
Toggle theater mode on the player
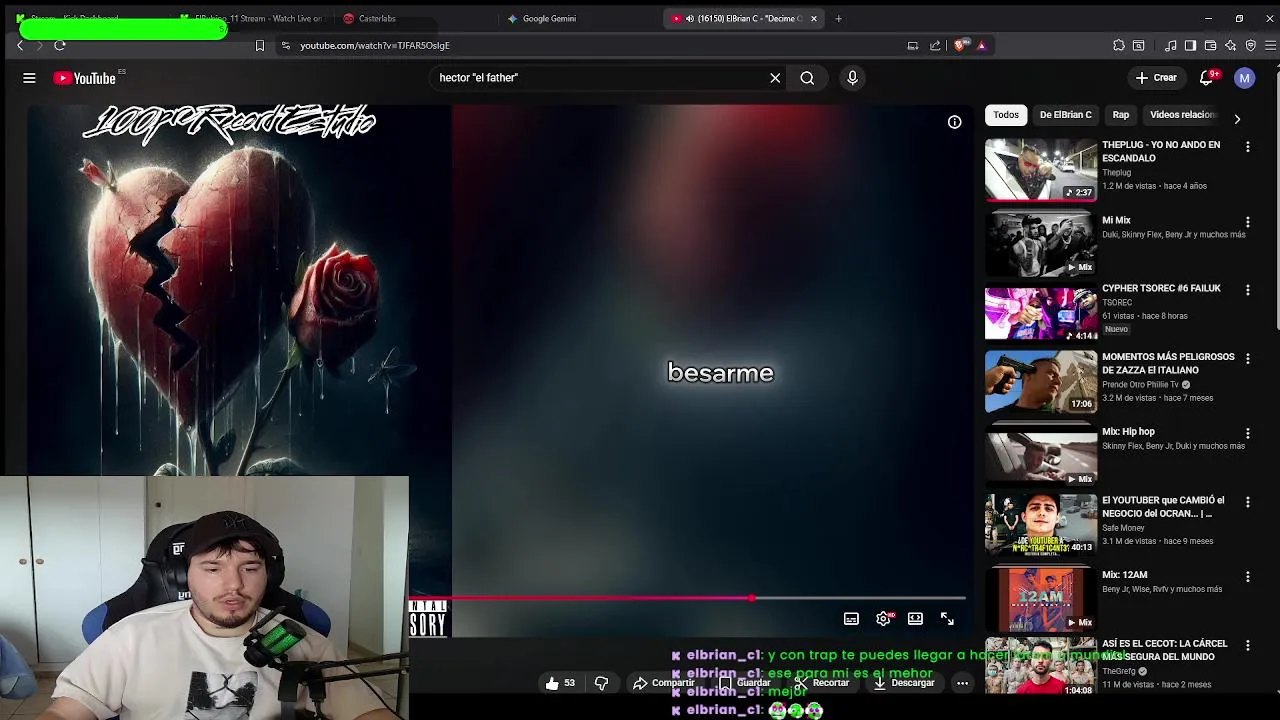(x=915, y=619)
